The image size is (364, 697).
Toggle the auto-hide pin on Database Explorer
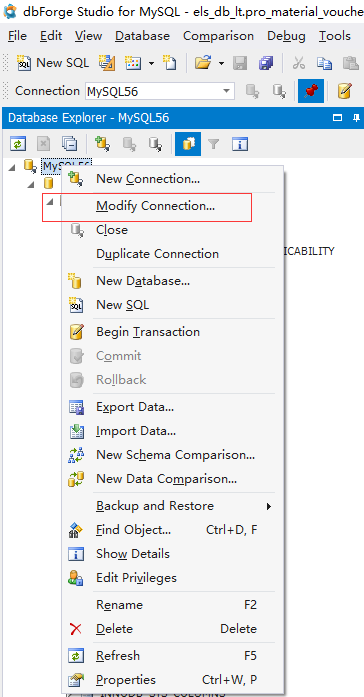pos(356,118)
